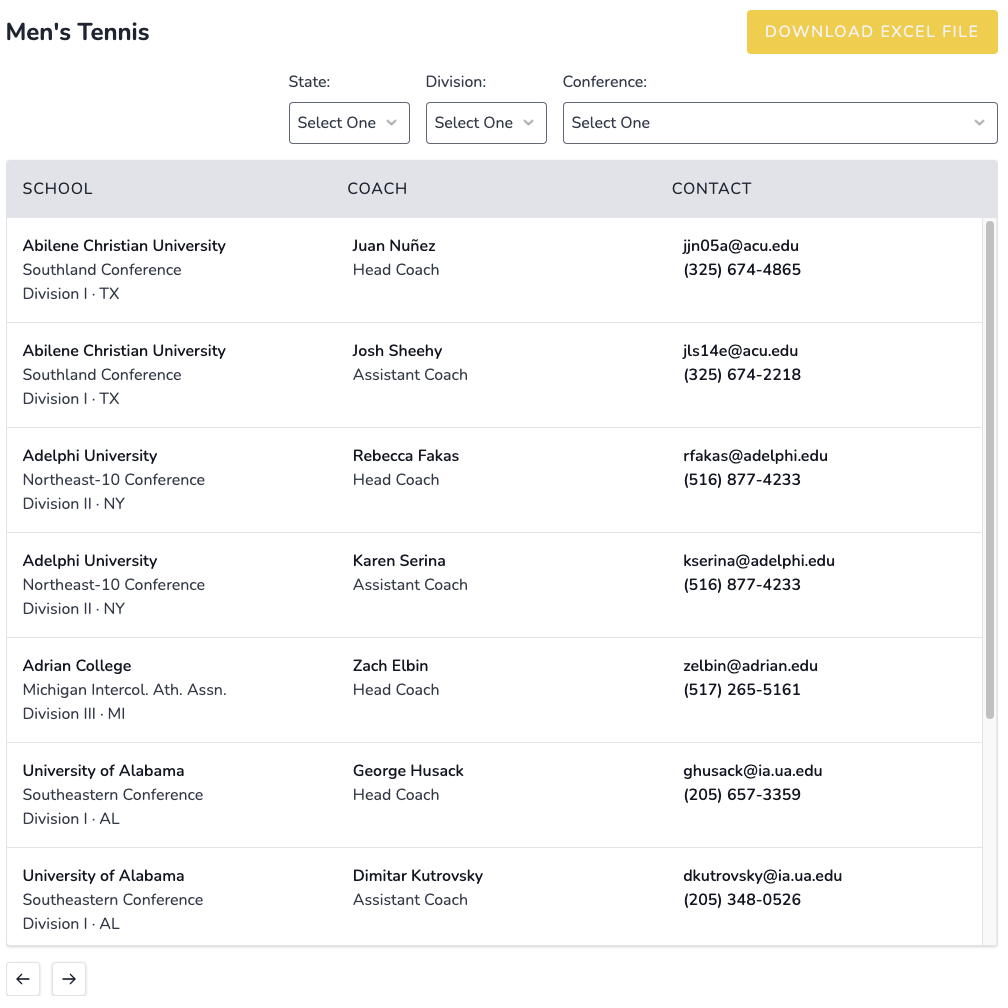Click the SCHOOL column header
This screenshot has width=1008, height=1008.
click(58, 188)
